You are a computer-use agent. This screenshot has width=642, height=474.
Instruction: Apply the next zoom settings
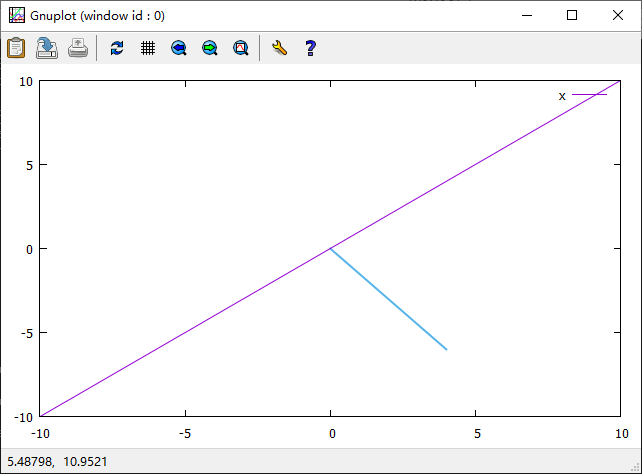[x=210, y=48]
